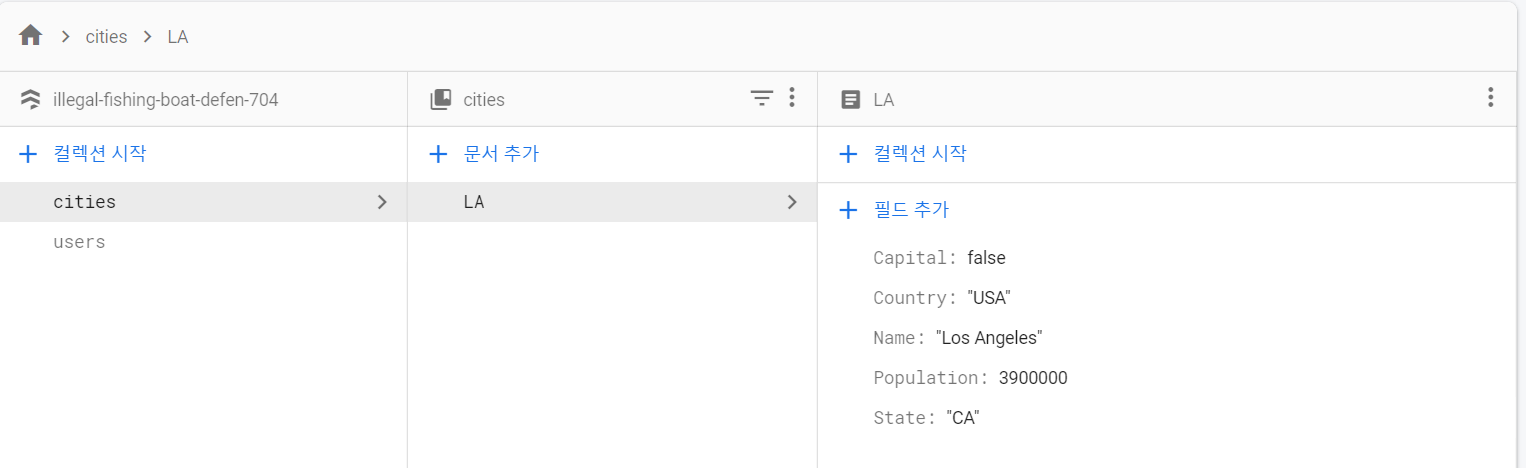Click the Country field value "USA"

990,298
